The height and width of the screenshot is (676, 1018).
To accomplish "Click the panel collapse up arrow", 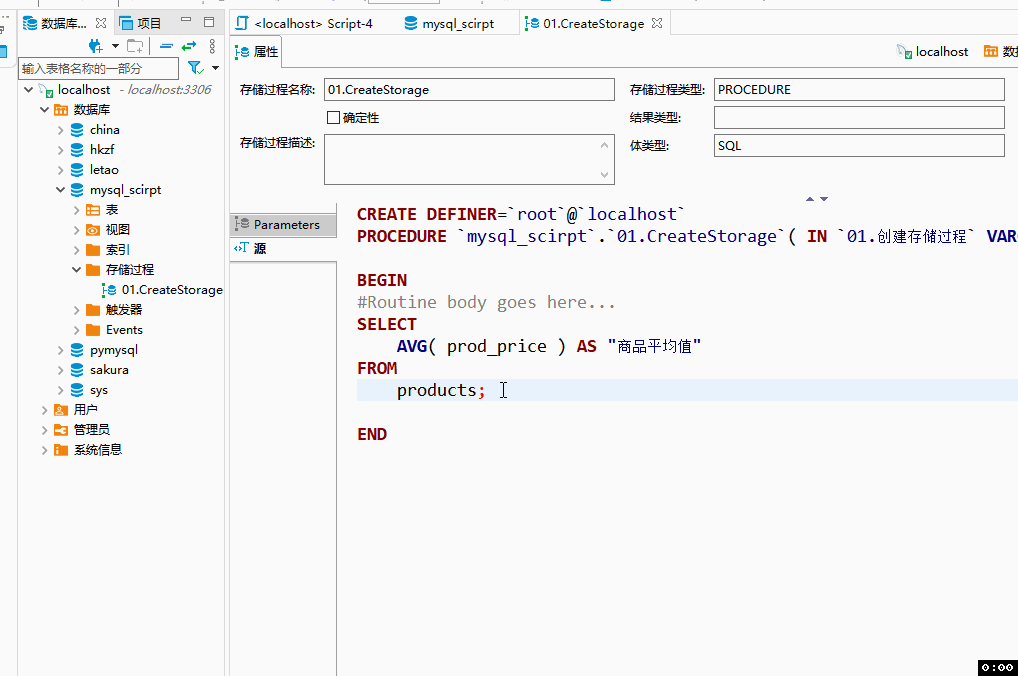I will (810, 199).
